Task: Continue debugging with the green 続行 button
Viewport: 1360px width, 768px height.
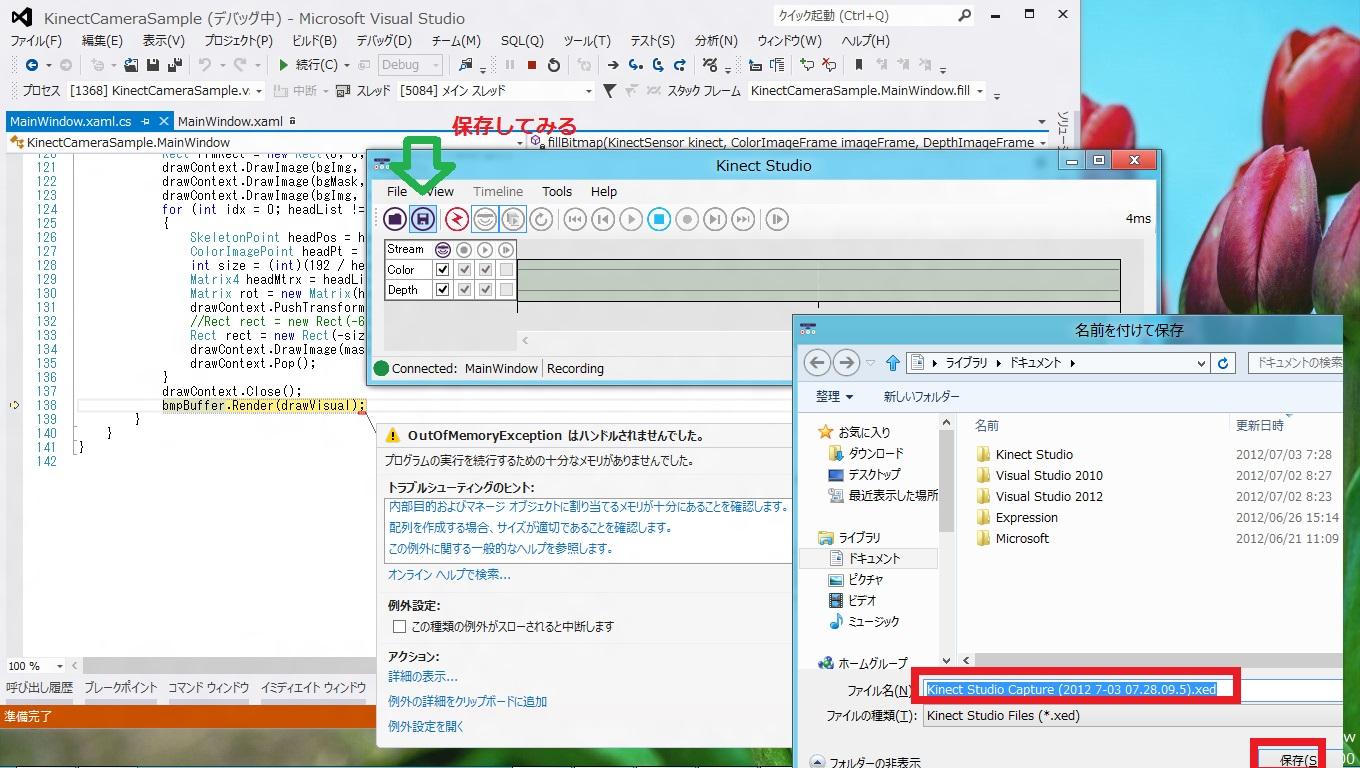Action: click(308, 65)
